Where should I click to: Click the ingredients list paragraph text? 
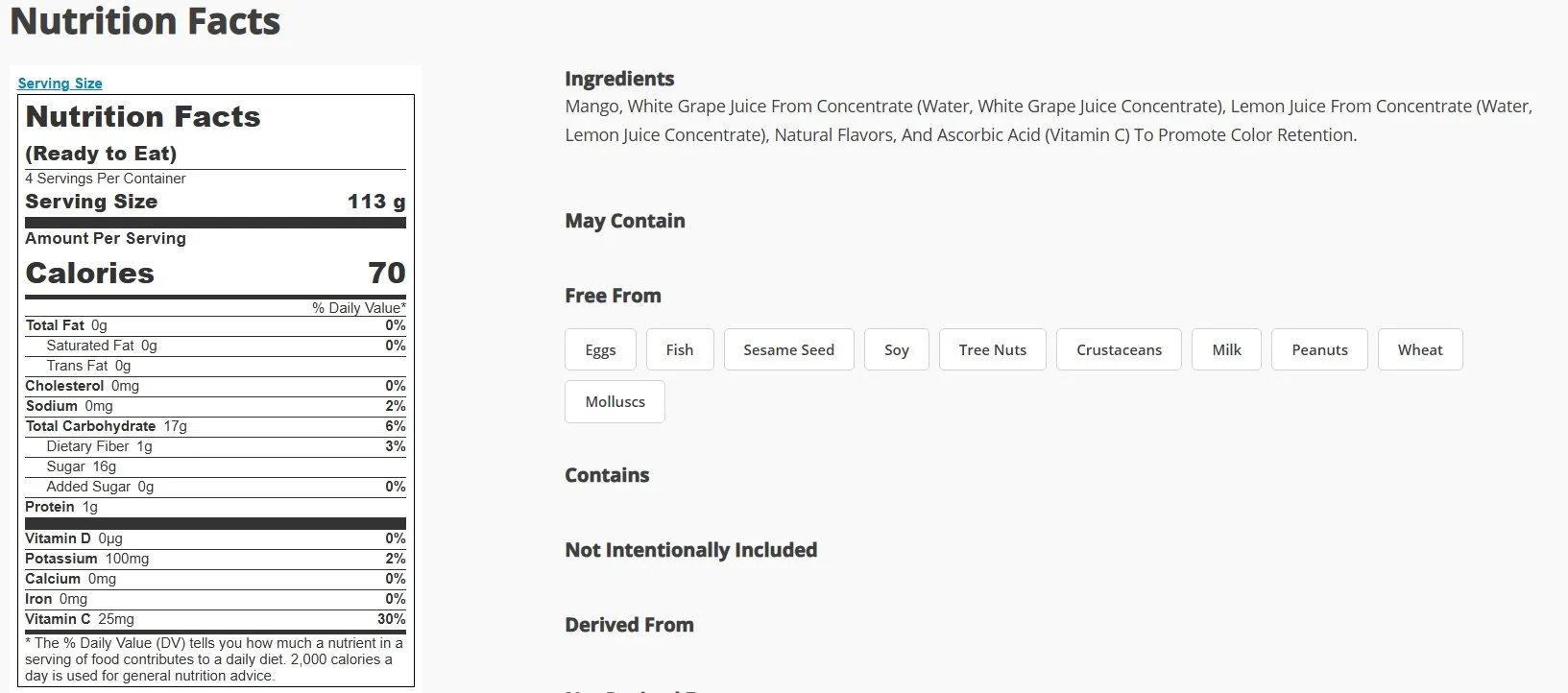point(1048,120)
